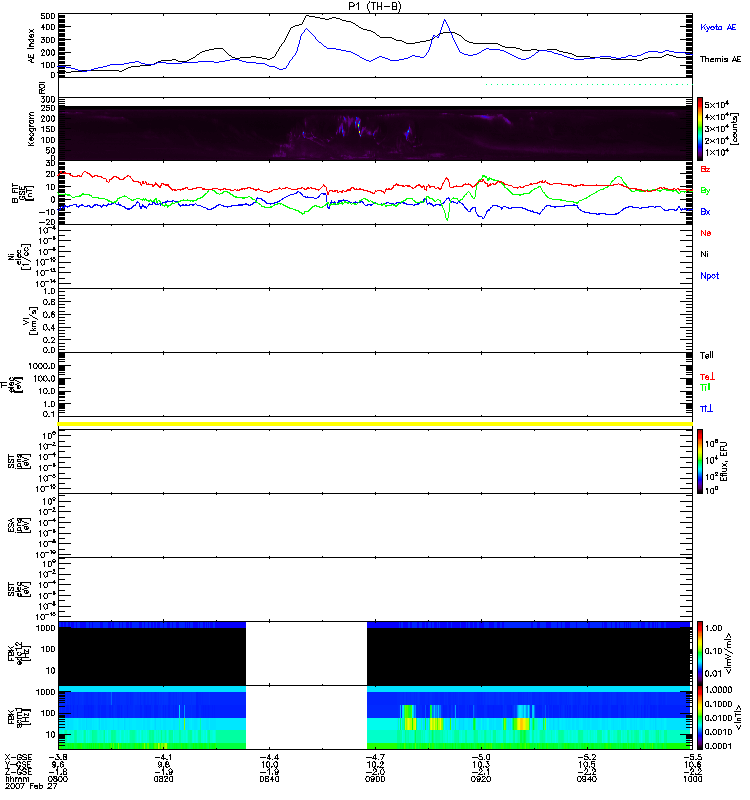750x800 pixels.
Task: Select the red Te perpendicular legend label
Action: (x=707, y=377)
